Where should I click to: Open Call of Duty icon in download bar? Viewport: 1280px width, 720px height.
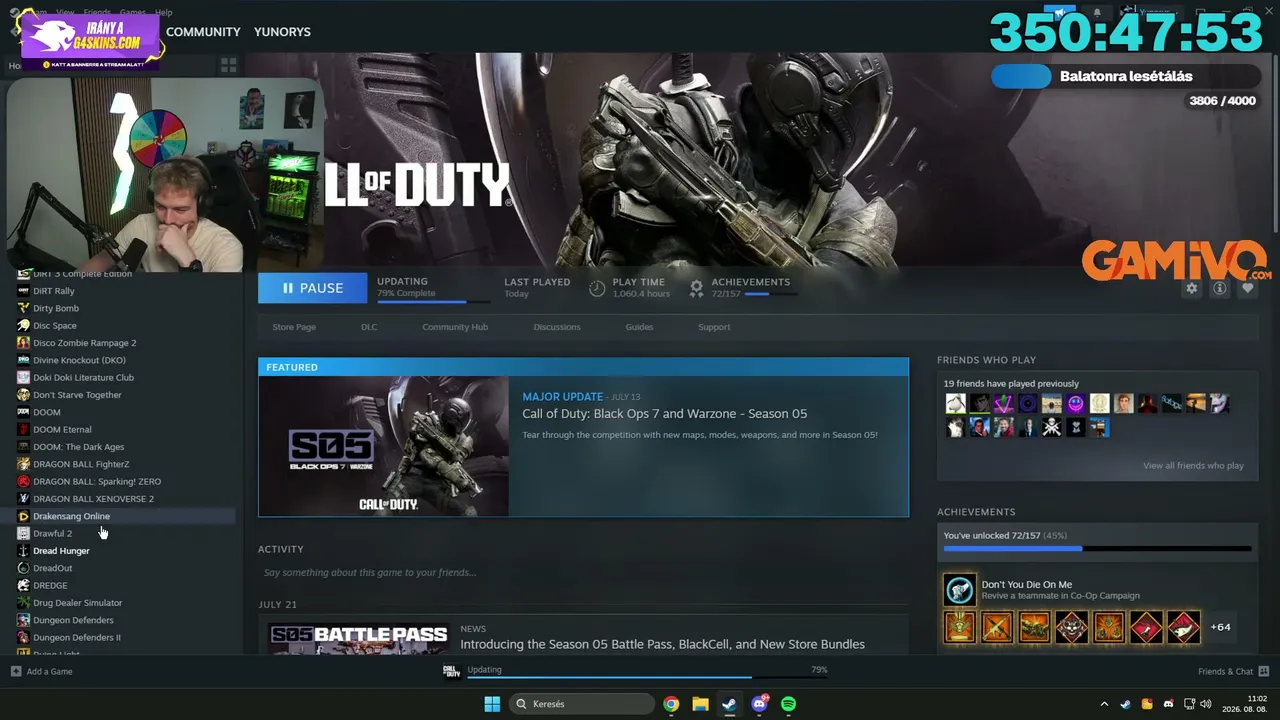click(x=452, y=671)
